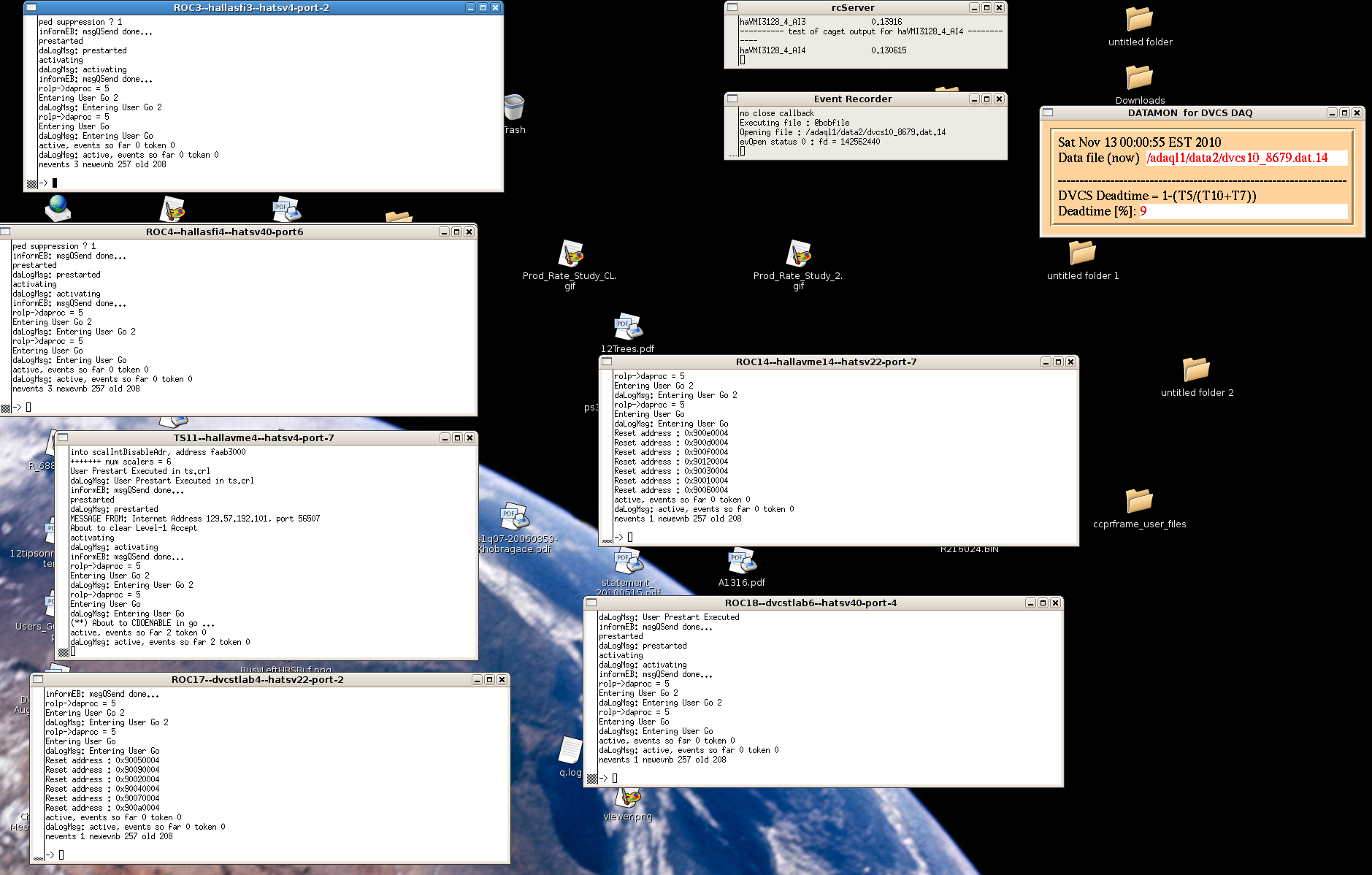Open the q.log text file icon
This screenshot has width=1372, height=875.
pos(570,750)
